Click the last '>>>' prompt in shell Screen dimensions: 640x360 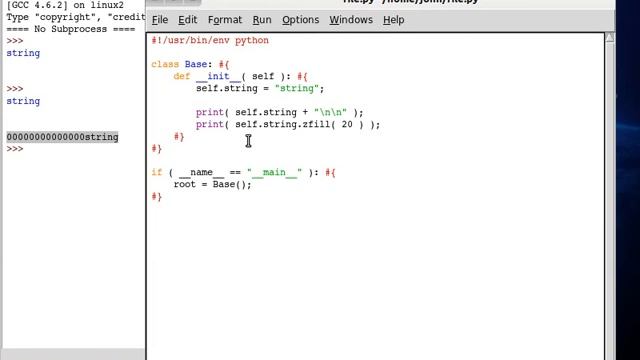click(15, 149)
